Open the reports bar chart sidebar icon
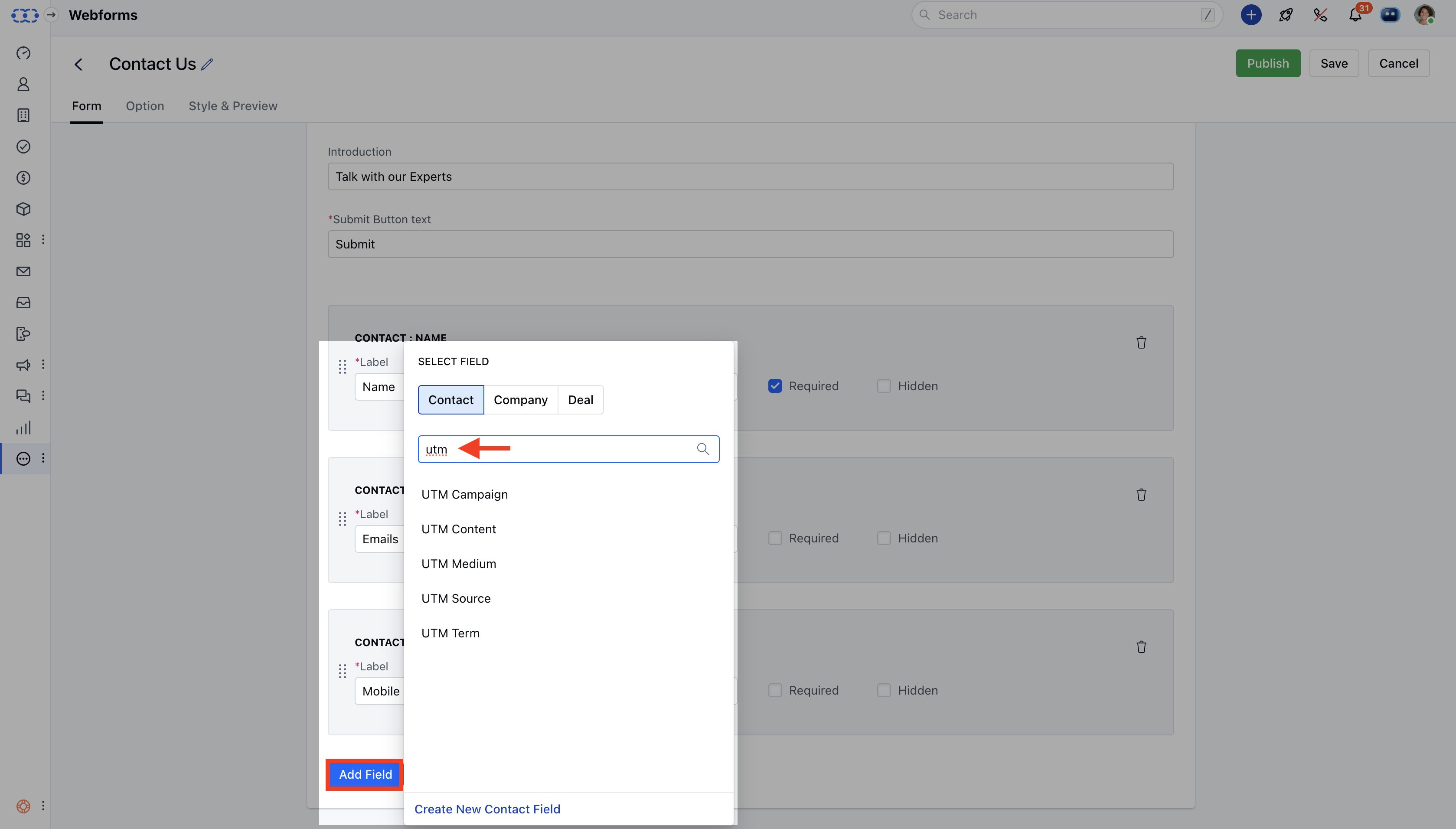This screenshot has width=1456, height=829. (23, 428)
